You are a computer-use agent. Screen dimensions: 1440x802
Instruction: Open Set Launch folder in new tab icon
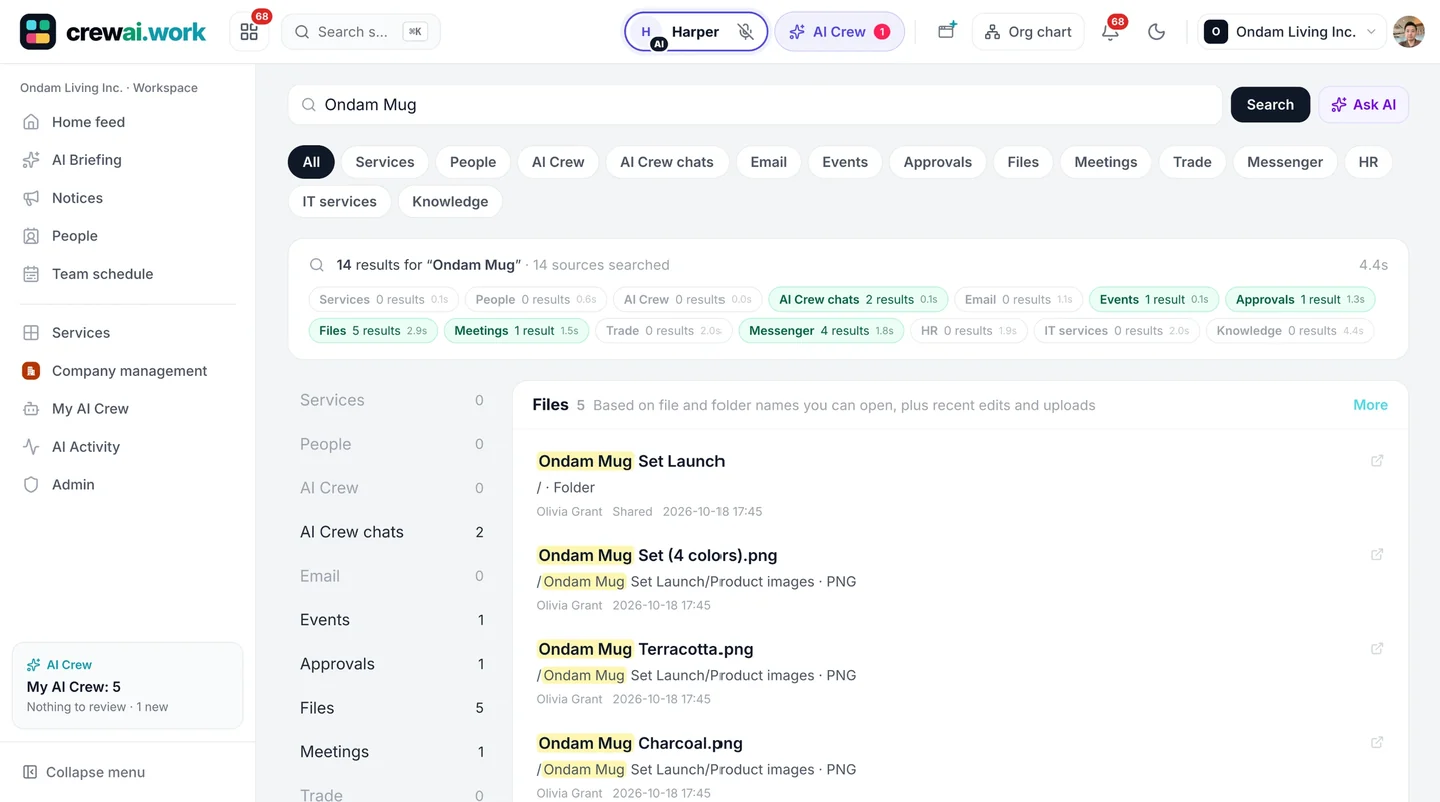tap(1377, 461)
